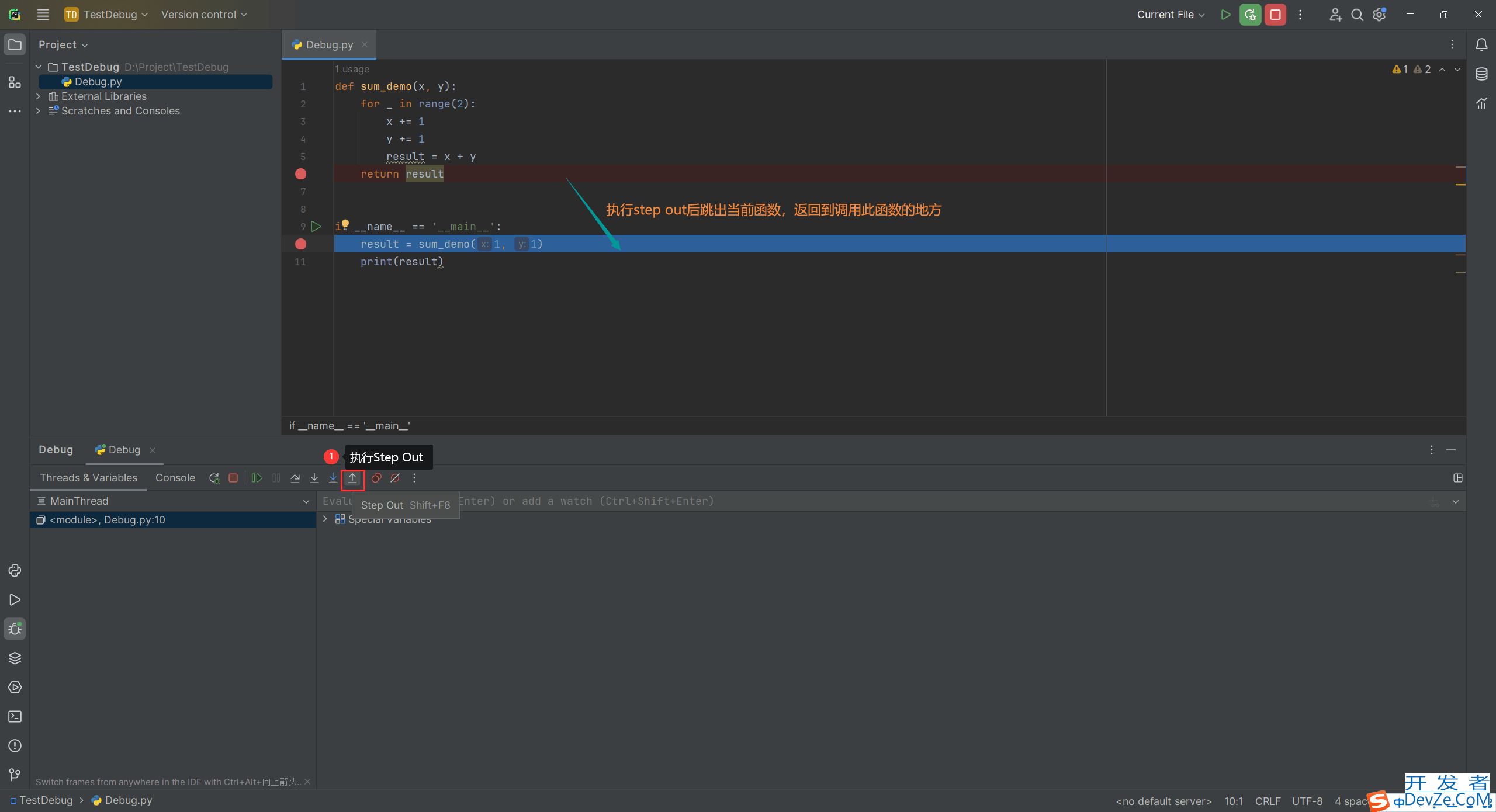Click Step Into in debug toolbar
The height and width of the screenshot is (812, 1496).
[x=314, y=478]
